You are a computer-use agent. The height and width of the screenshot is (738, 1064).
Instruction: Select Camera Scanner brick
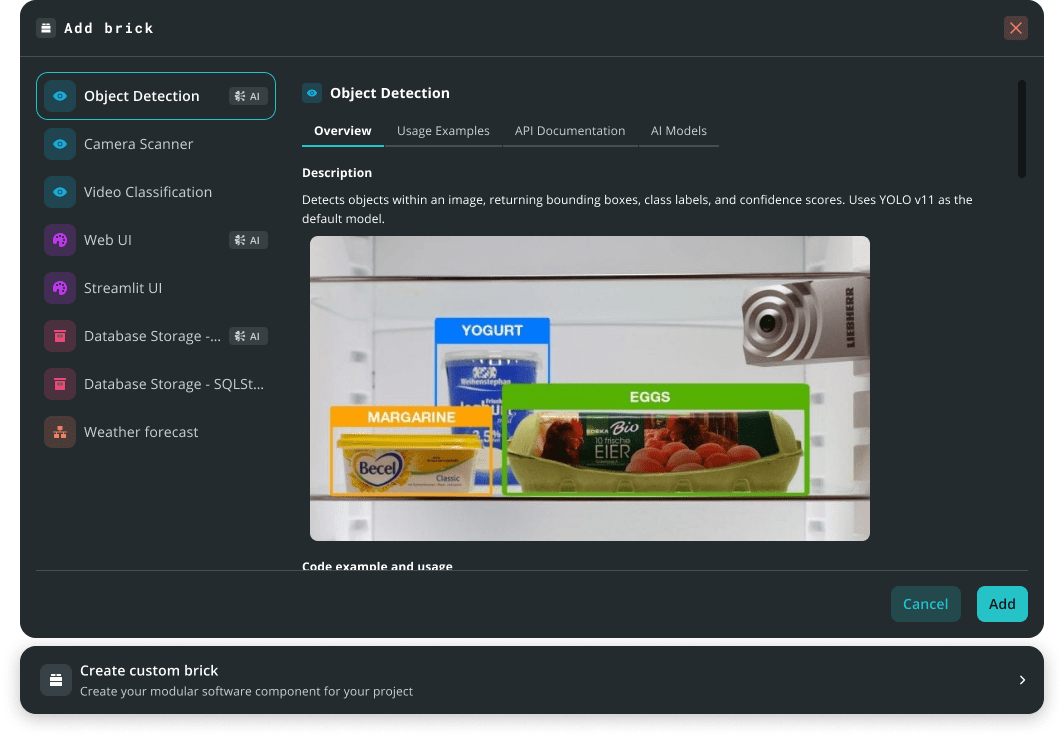156,144
